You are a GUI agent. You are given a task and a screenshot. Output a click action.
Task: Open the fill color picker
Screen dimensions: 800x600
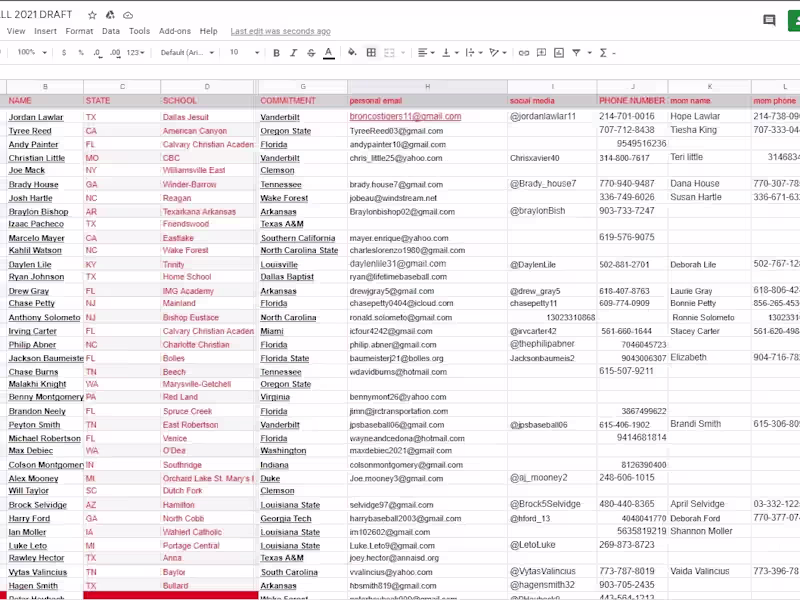pyautogui.click(x=352, y=52)
